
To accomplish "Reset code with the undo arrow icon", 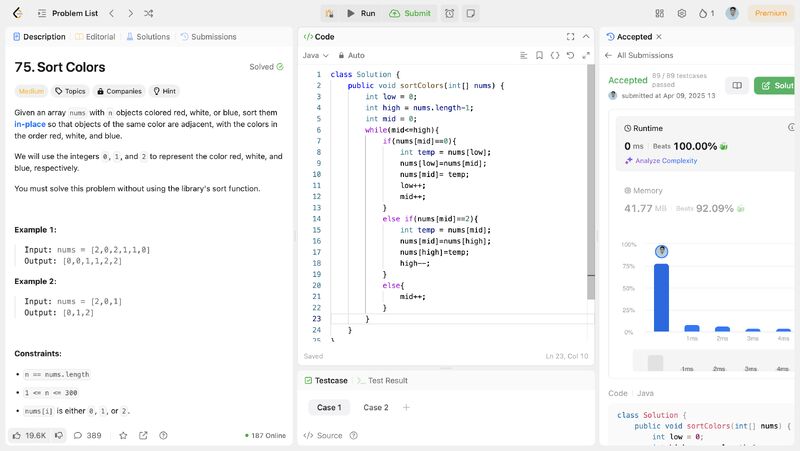I will pyautogui.click(x=571, y=55).
